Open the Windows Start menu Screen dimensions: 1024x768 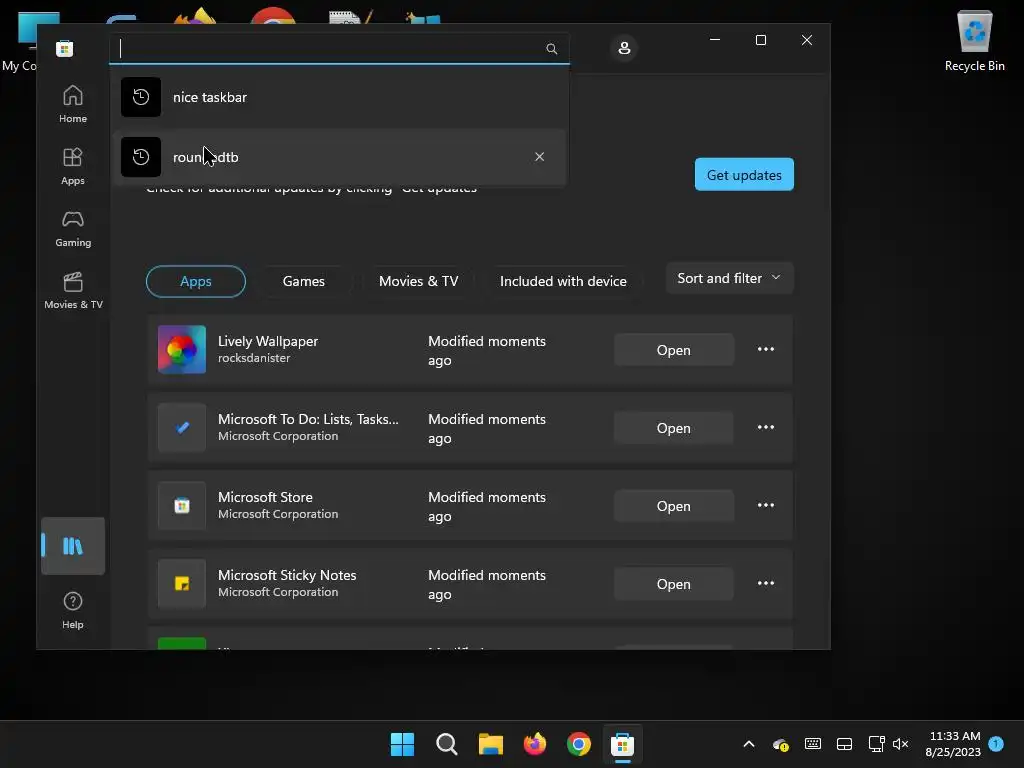click(x=402, y=744)
